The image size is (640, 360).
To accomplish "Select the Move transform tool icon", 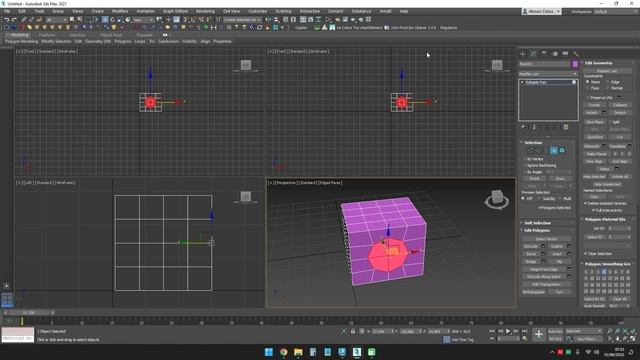I will [x=105, y=20].
